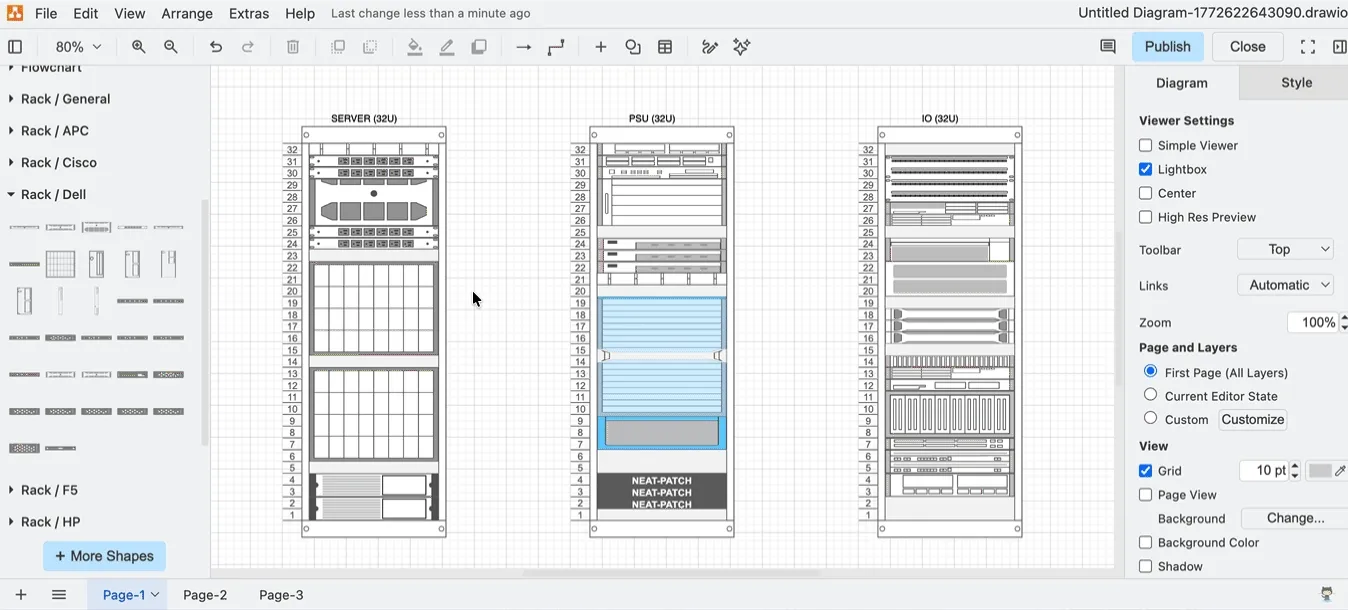Click the More Shapes button
The height and width of the screenshot is (610, 1348).
104,556
